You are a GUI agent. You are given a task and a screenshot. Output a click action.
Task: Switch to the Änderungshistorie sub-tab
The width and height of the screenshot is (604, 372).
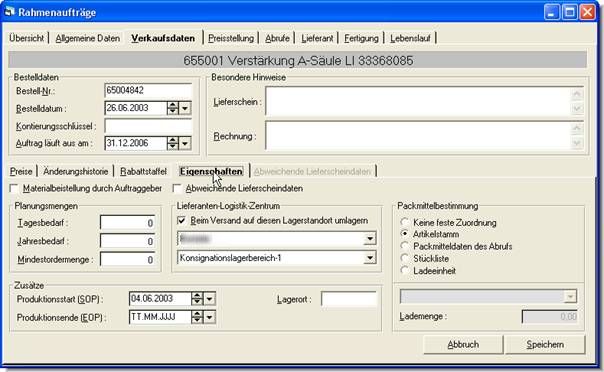pyautogui.click(x=76, y=171)
